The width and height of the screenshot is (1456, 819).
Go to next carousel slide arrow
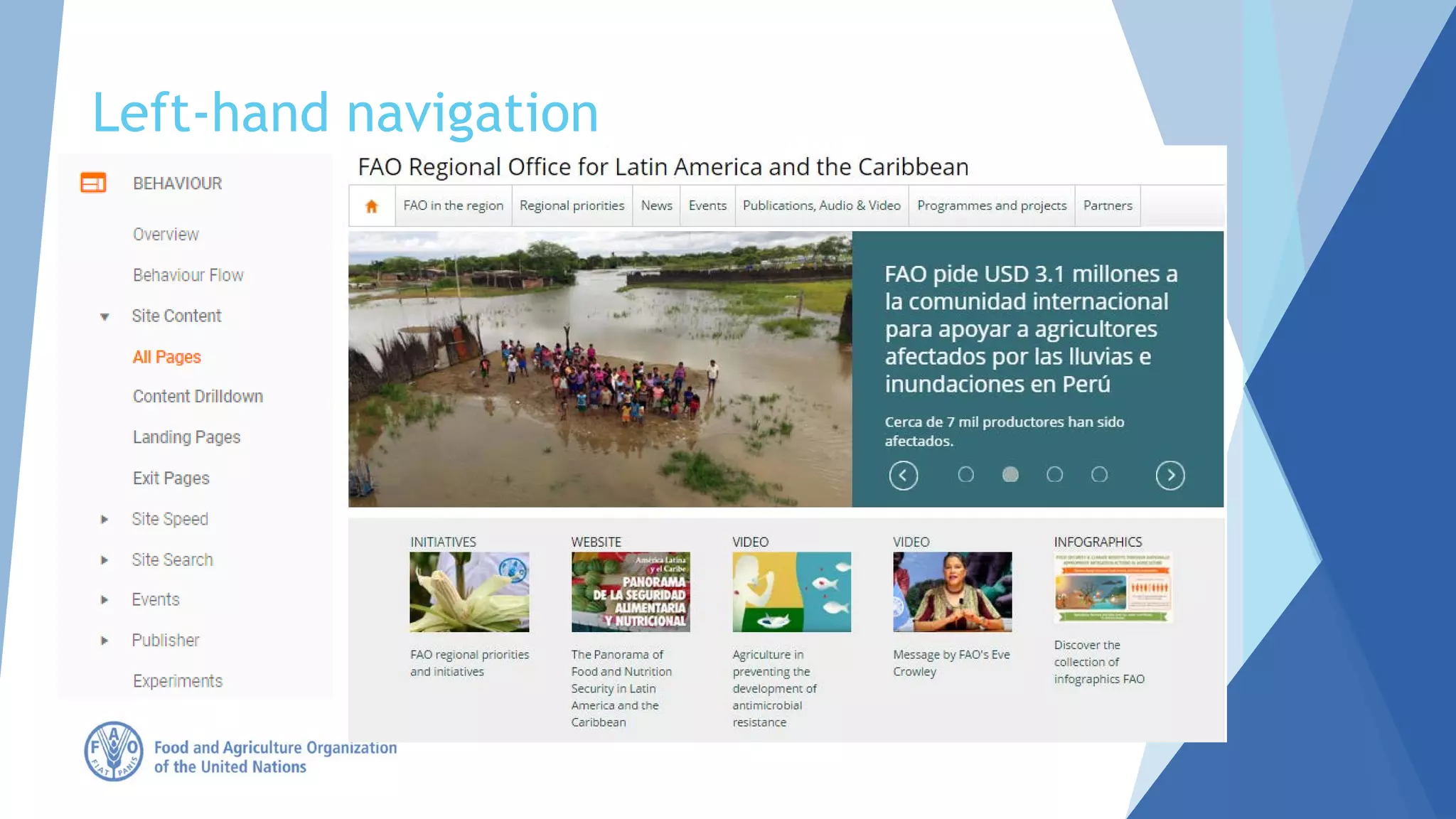click(1169, 475)
